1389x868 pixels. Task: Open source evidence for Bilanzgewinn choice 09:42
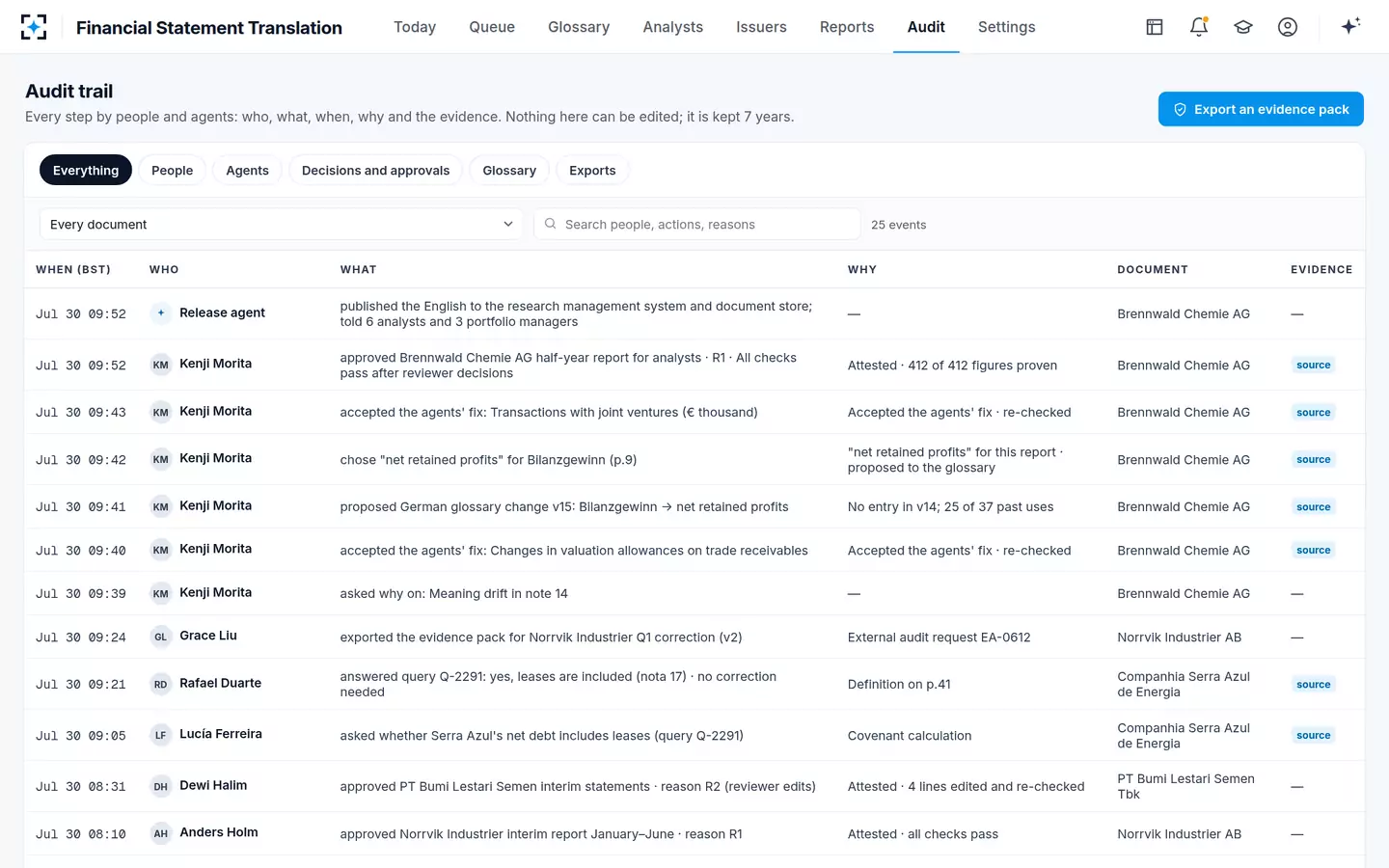coord(1313,459)
